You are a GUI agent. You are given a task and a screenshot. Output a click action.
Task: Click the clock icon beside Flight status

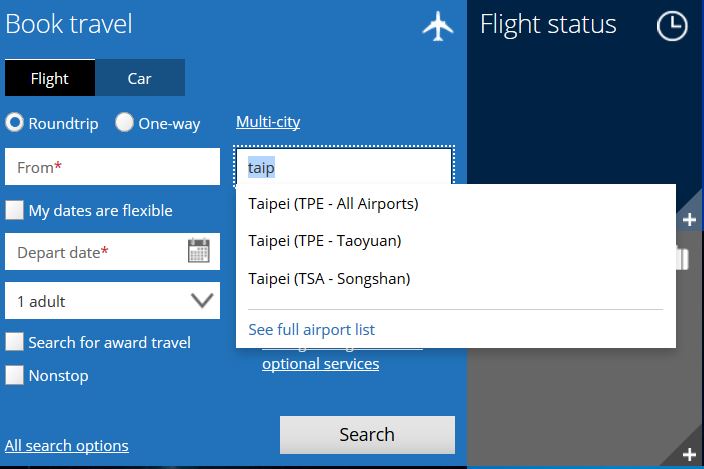[x=672, y=26]
